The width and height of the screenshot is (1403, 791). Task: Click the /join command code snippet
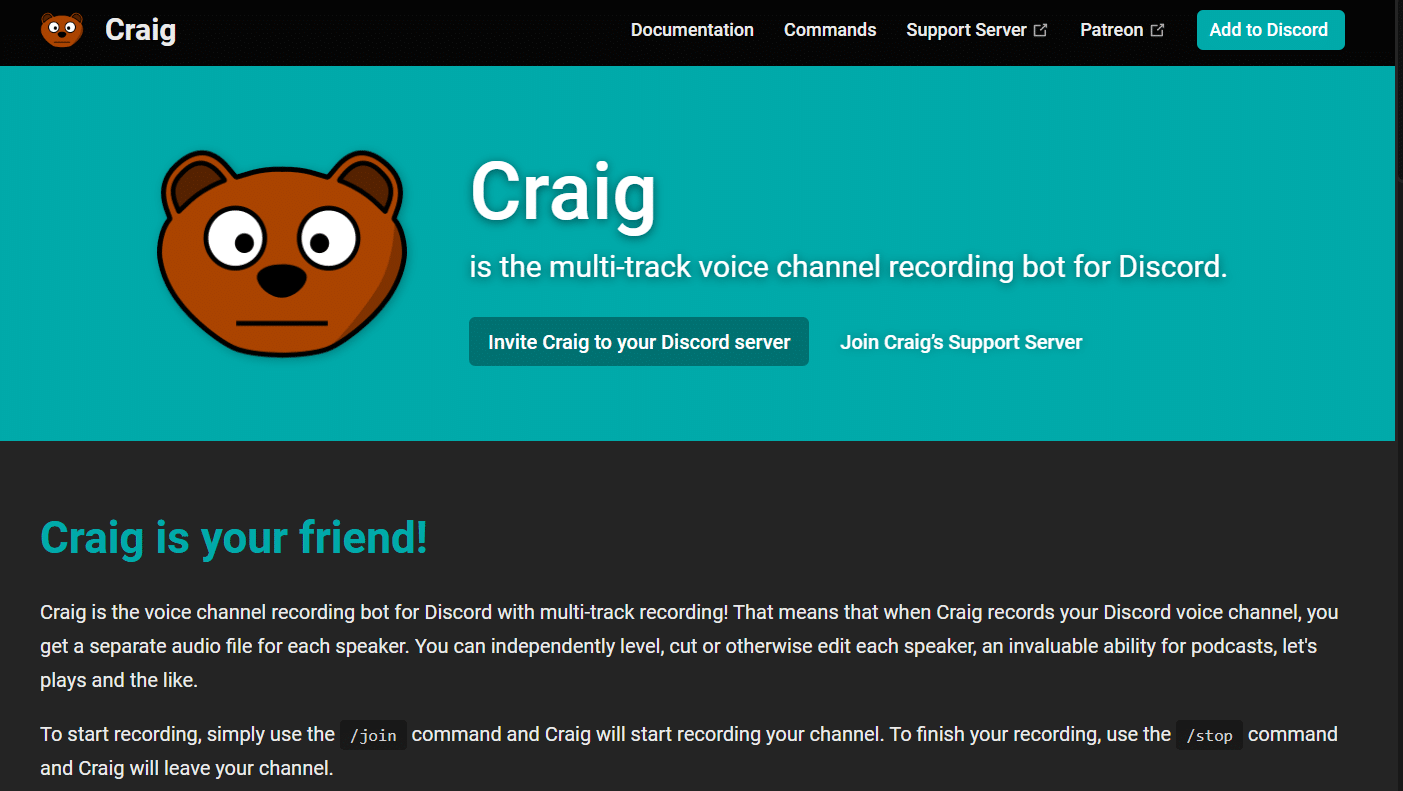pos(373,735)
